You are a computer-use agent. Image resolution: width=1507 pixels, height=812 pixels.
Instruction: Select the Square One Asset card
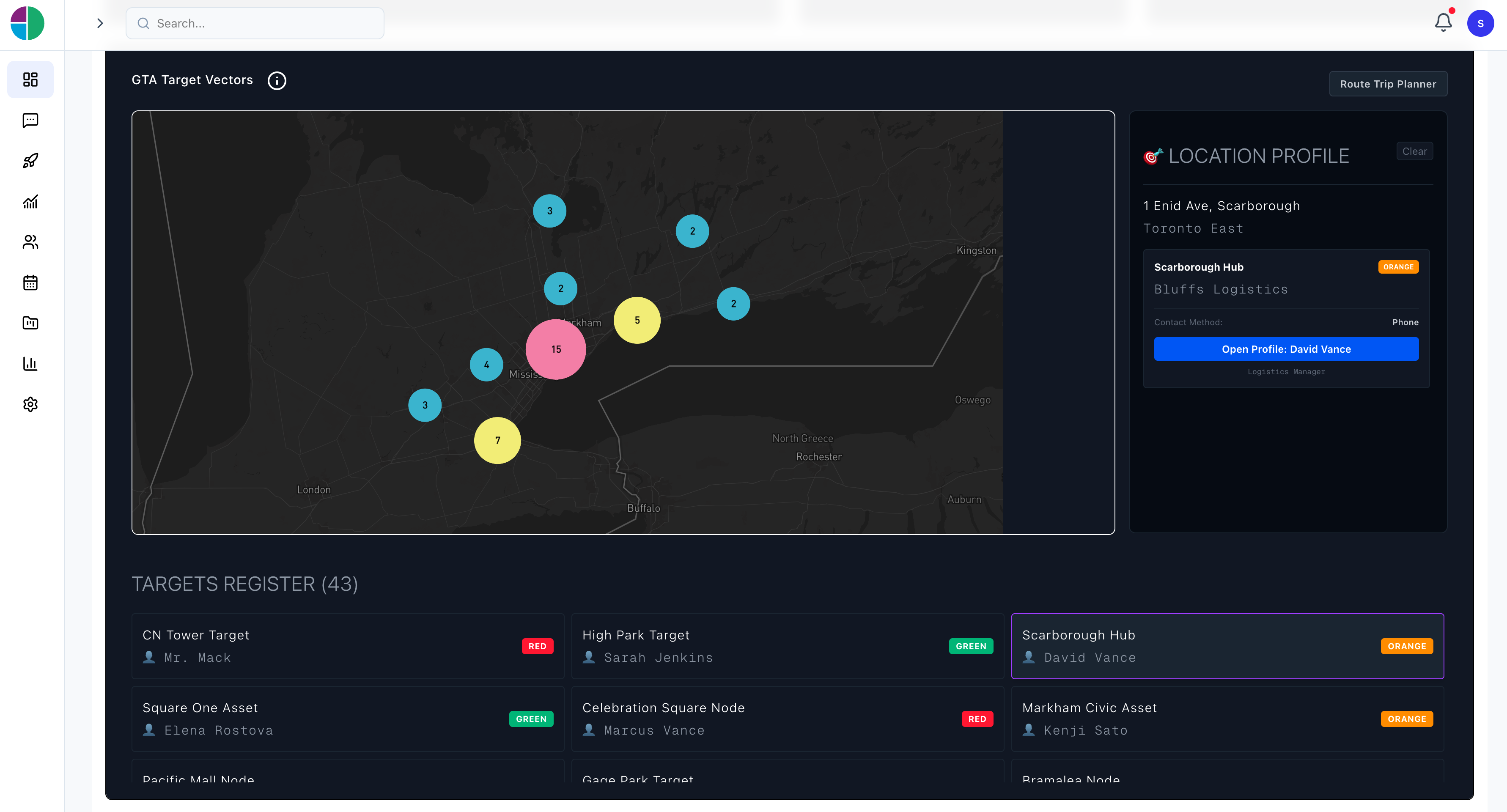coord(348,719)
